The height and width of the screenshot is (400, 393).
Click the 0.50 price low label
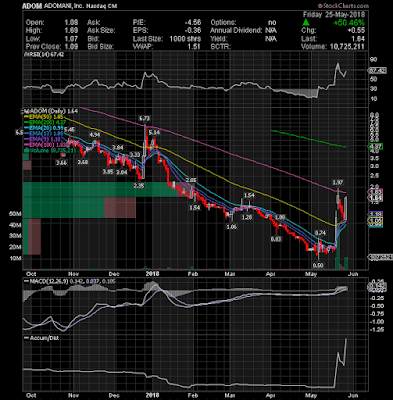[x=318, y=265]
